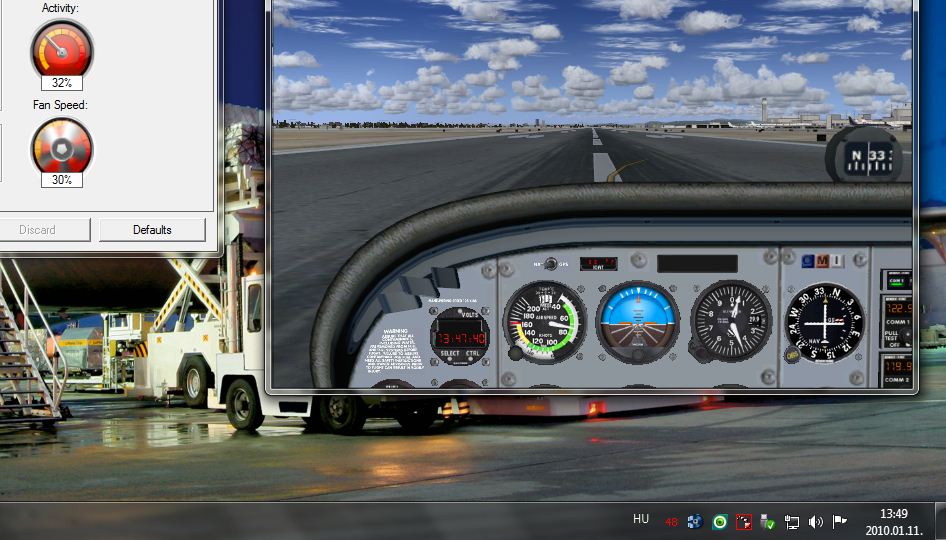Click the digital clock display 13:47:40
The width and height of the screenshot is (946, 540).
[x=461, y=338]
